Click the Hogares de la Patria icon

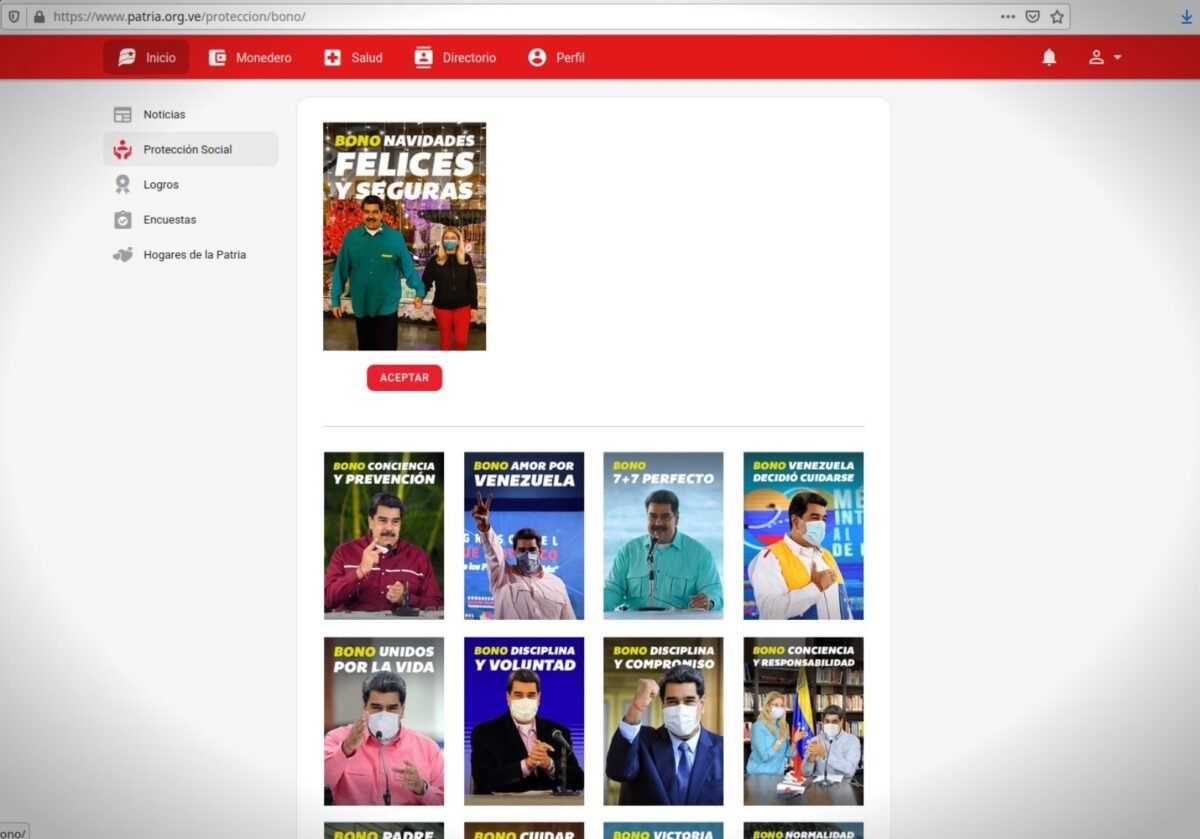[122, 255]
